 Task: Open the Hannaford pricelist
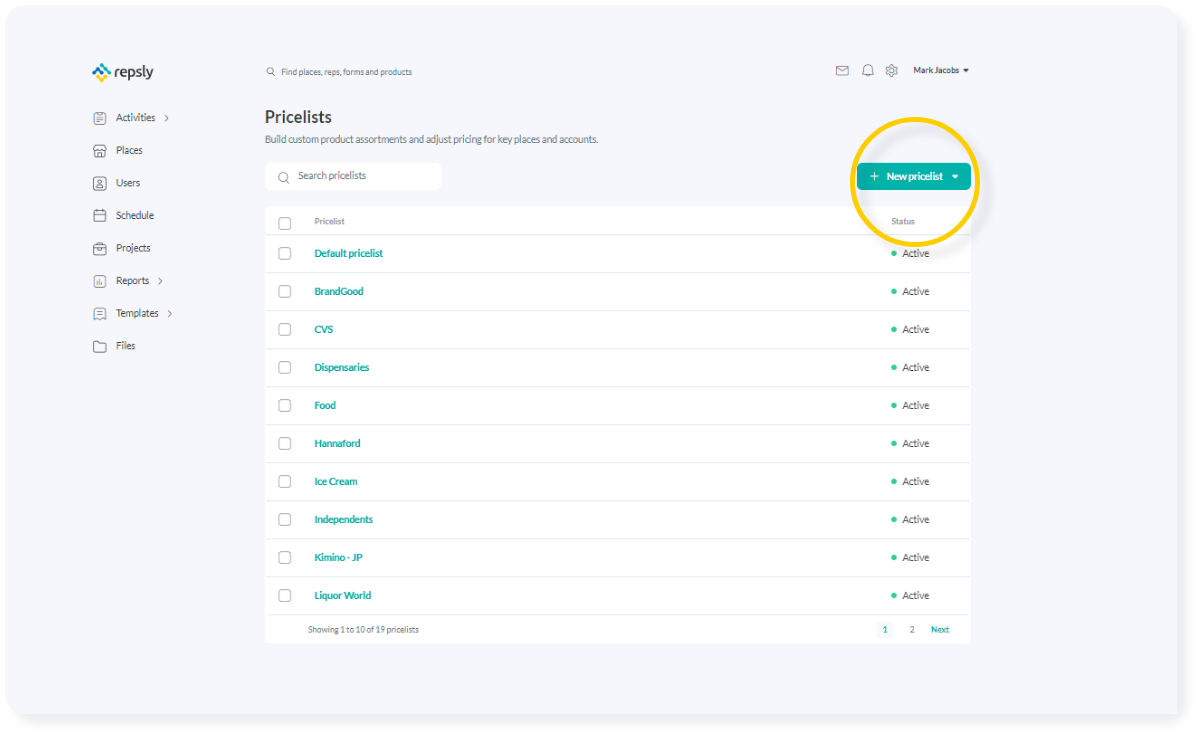337,444
